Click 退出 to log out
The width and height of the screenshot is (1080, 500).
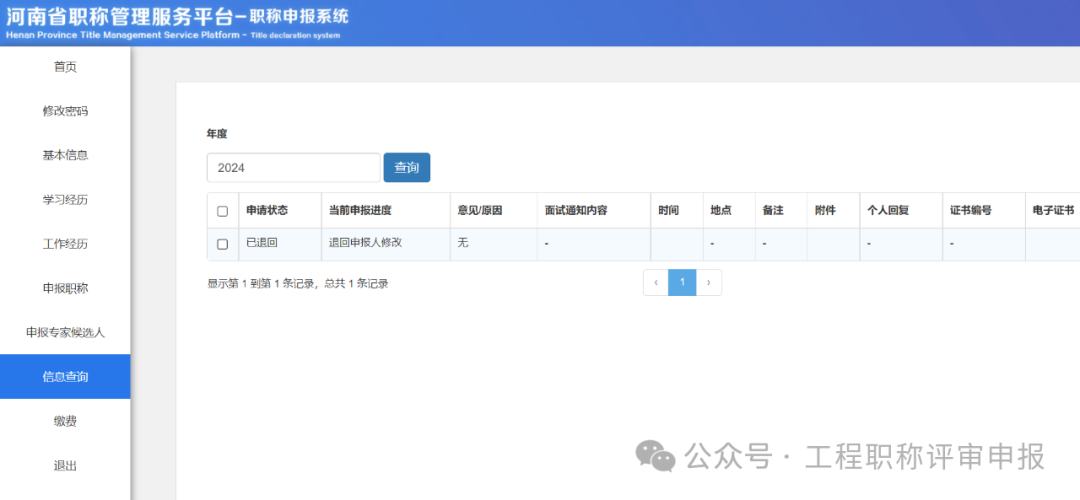click(x=65, y=466)
